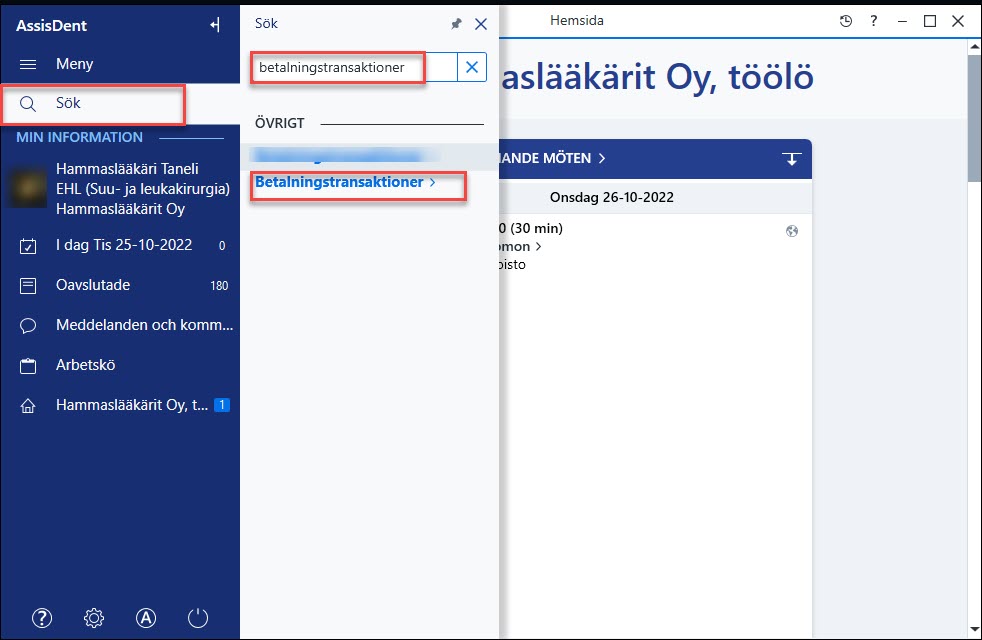Viewport: 982px width, 640px height.
Task: Open Oavslutade list in sidebar
Action: click(x=120, y=286)
